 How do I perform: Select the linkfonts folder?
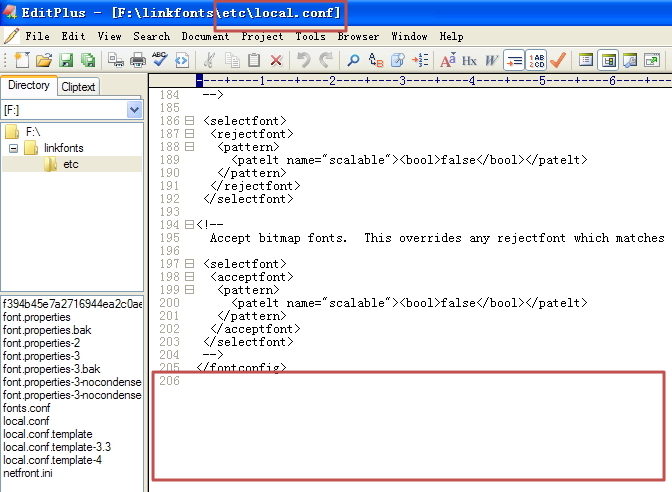pos(63,148)
